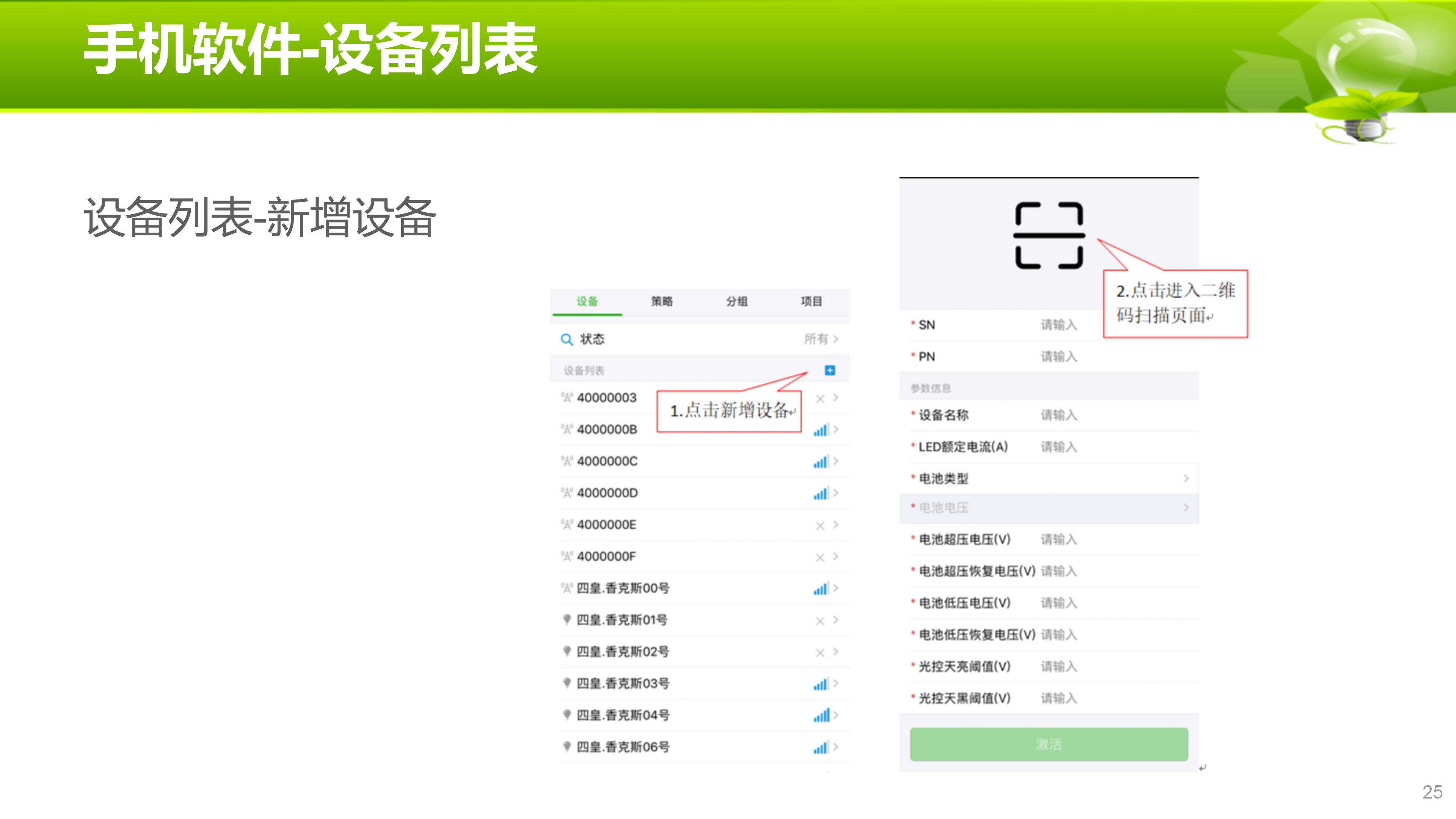Click signal icon for 四皇.香克斯06号
The height and width of the screenshot is (819, 1456).
coord(821,747)
